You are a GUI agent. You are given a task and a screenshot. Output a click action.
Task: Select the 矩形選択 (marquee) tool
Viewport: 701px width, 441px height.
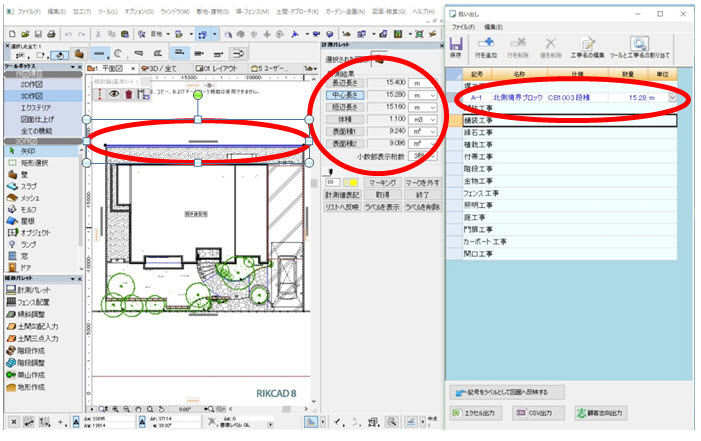click(34, 163)
